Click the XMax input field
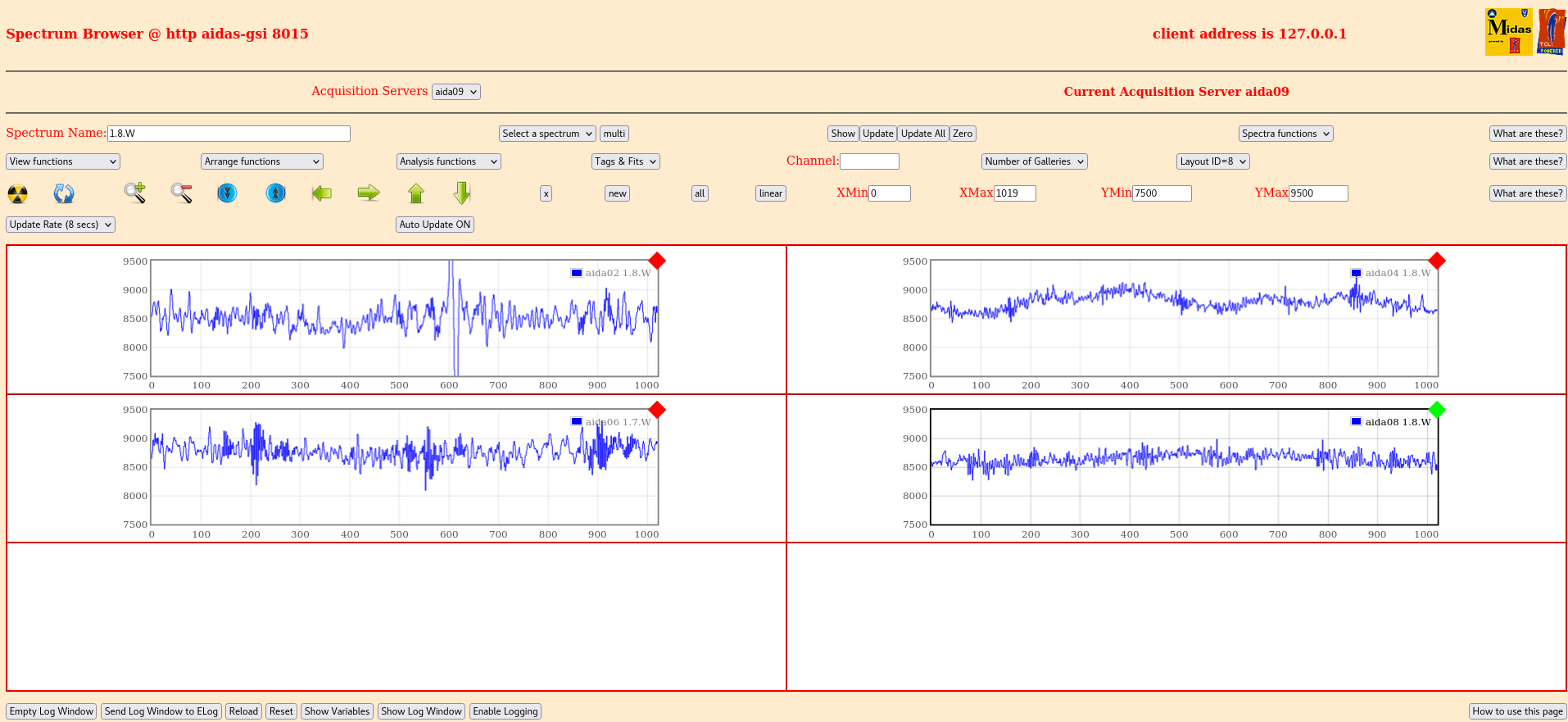This screenshot has height=722, width=1568. pos(1015,193)
